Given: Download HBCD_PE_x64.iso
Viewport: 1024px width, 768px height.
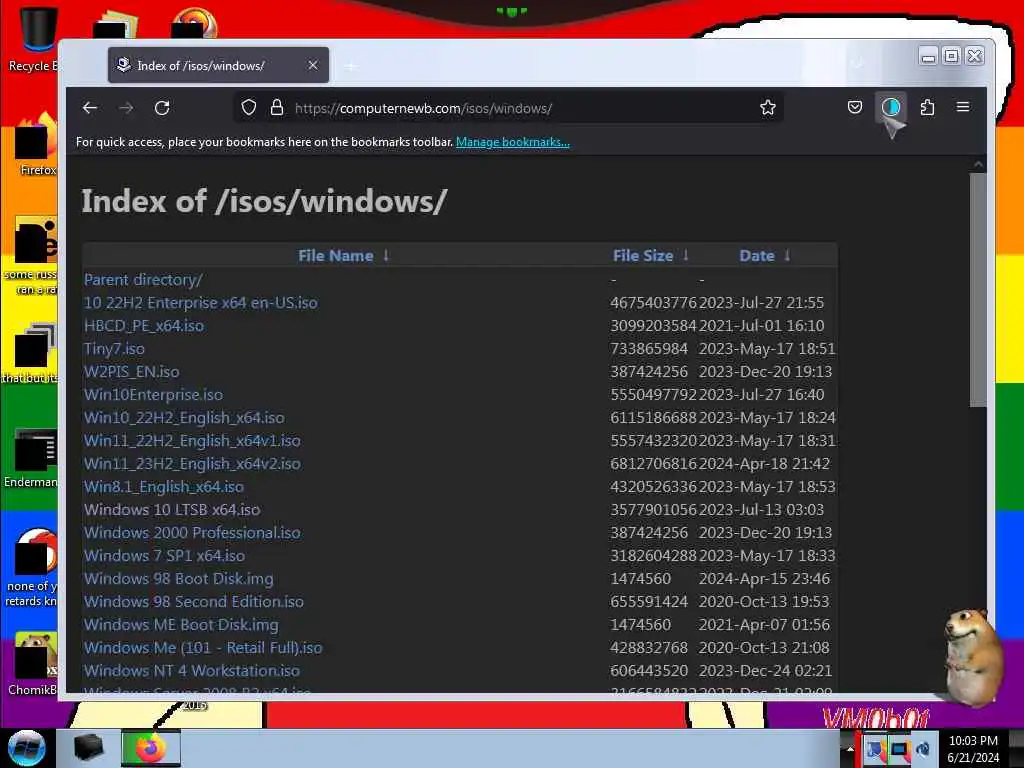Looking at the screenshot, I should pos(144,325).
